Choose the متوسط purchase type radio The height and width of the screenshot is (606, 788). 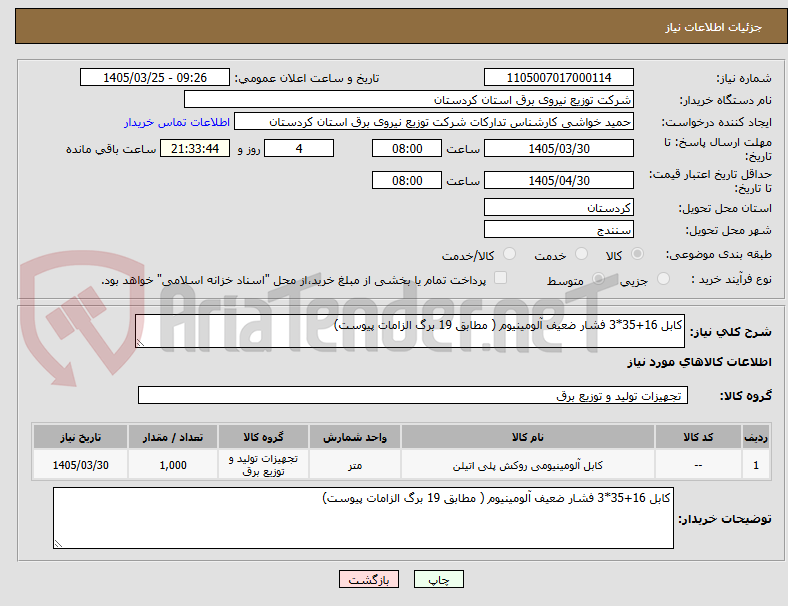[598, 278]
